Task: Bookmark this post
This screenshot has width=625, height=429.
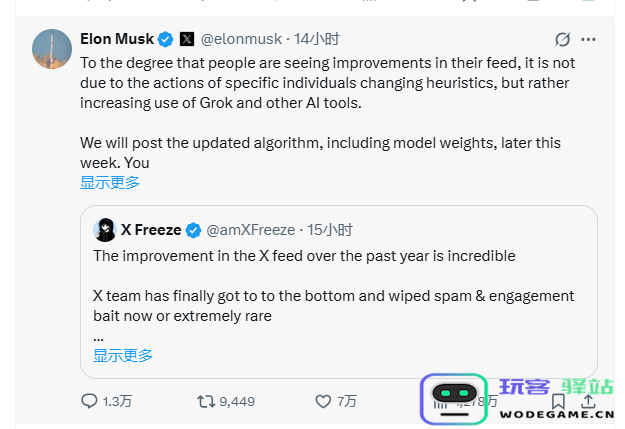Action: coord(560,401)
